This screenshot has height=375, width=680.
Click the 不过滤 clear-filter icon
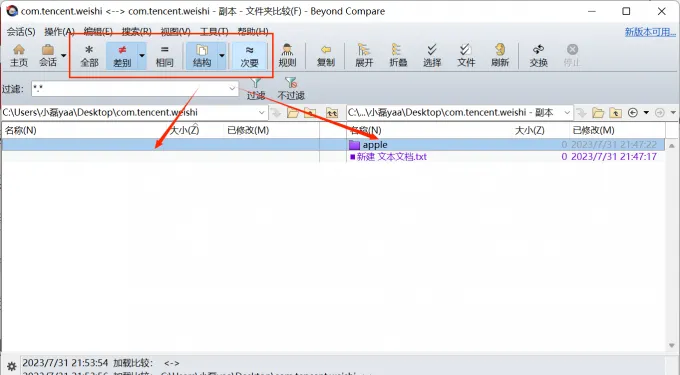pos(291,88)
